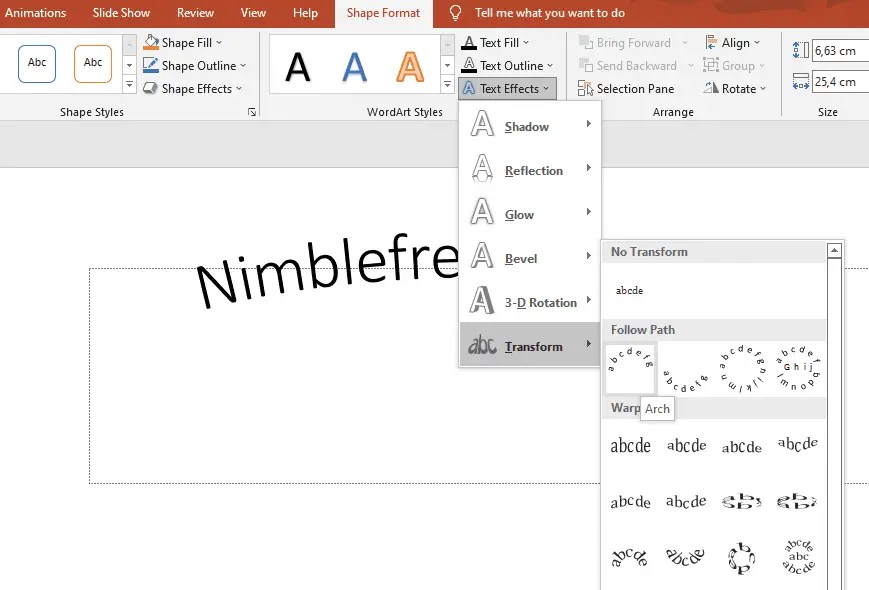Apply the Arch transform under Follow Path
The image size is (869, 590).
630,367
